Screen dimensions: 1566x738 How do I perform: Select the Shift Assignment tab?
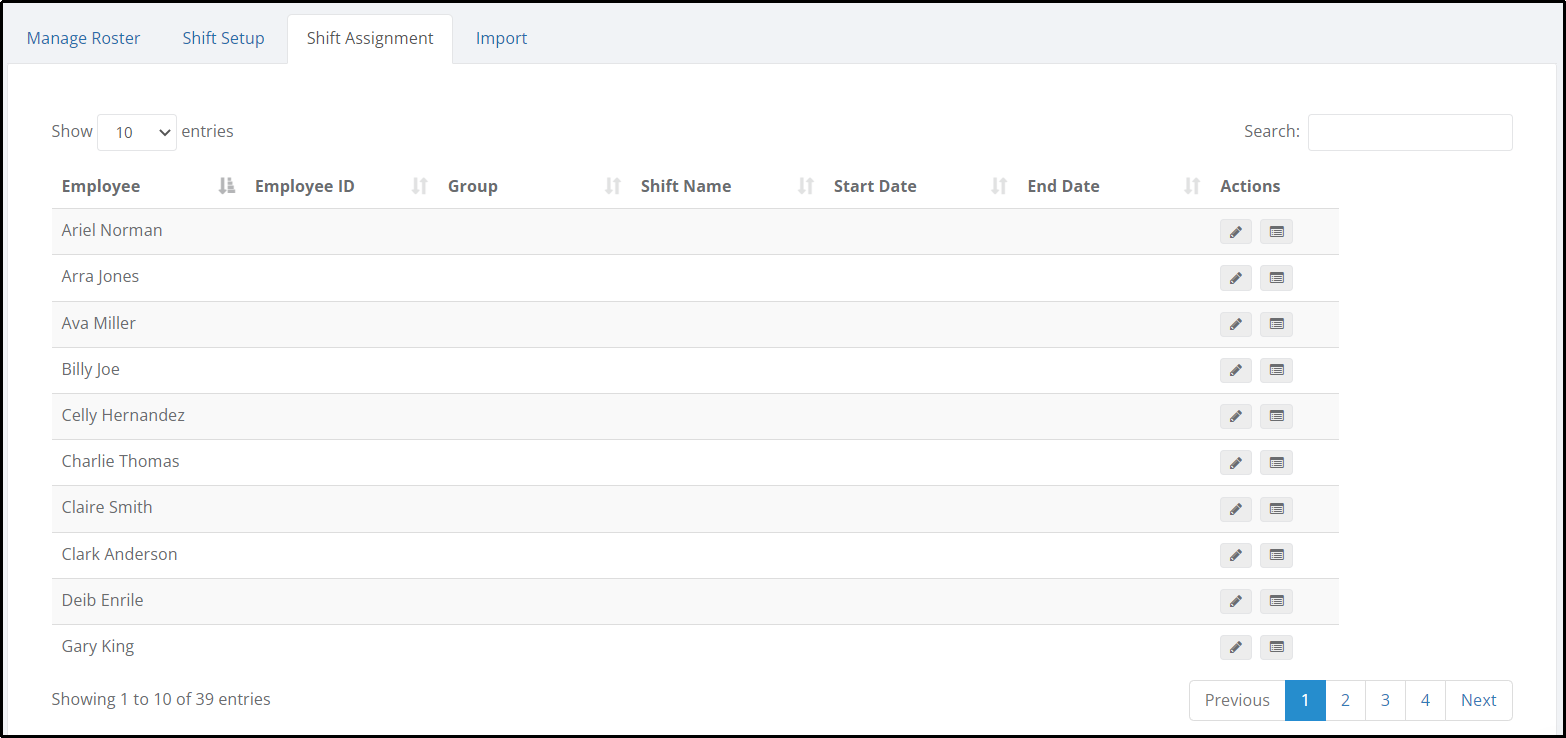click(x=370, y=38)
